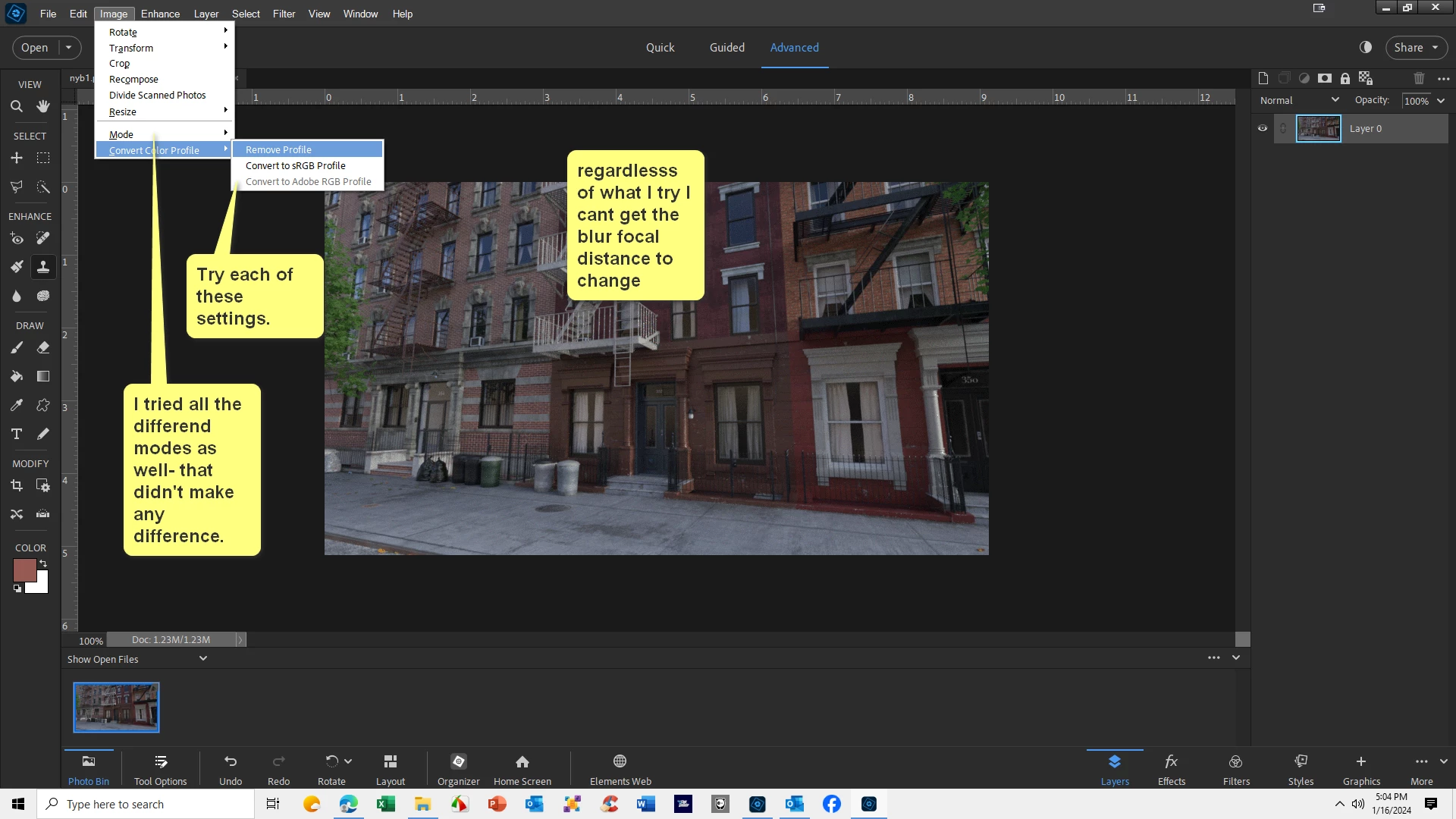The image size is (1456, 819).
Task: Toggle the lock transparent pixels icon
Action: (1365, 78)
